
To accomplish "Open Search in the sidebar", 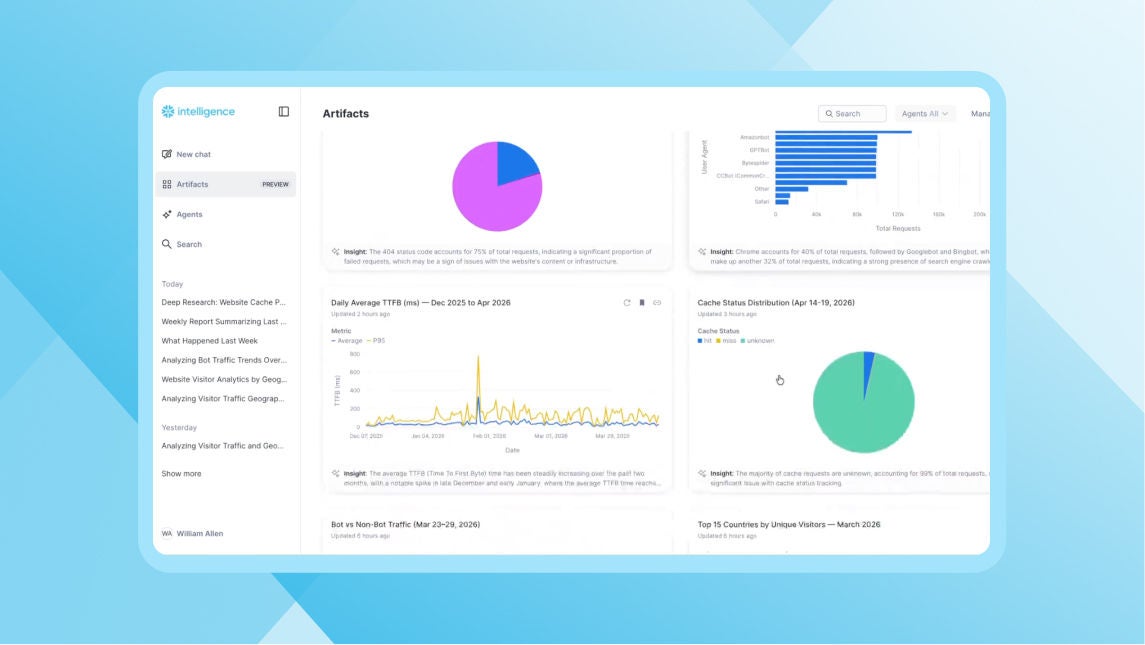I will (x=225, y=244).
